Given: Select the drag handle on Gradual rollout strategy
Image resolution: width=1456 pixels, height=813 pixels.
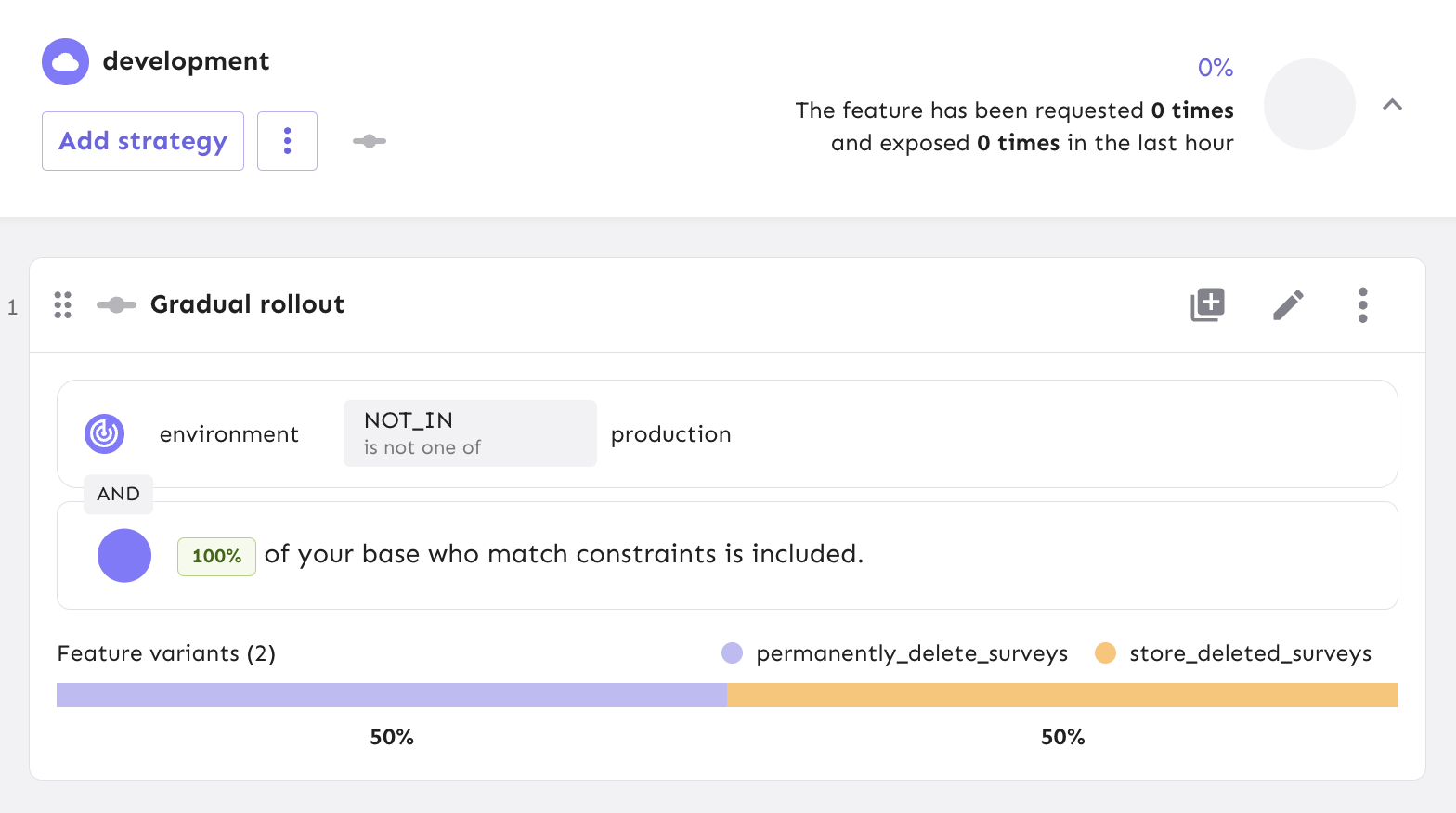Looking at the screenshot, I should [x=62, y=304].
